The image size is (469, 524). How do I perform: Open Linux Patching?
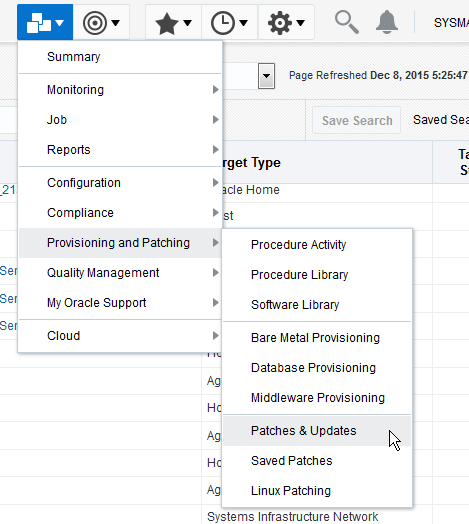click(317, 491)
